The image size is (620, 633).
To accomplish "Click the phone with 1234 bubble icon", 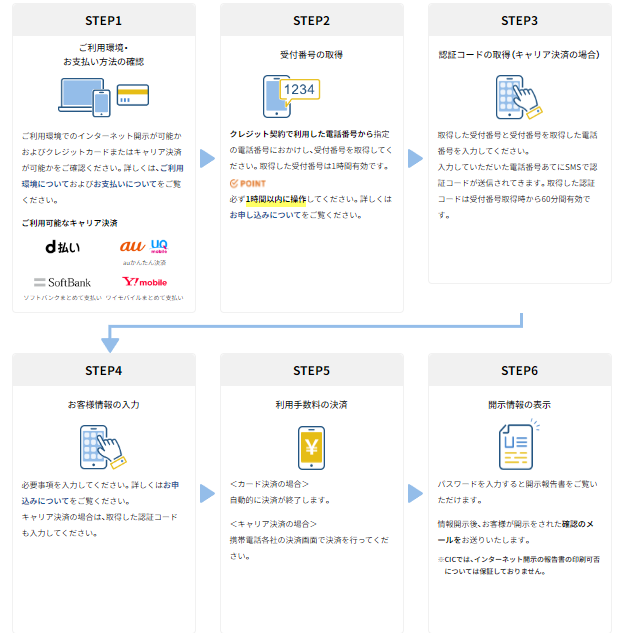I will pos(291,96).
